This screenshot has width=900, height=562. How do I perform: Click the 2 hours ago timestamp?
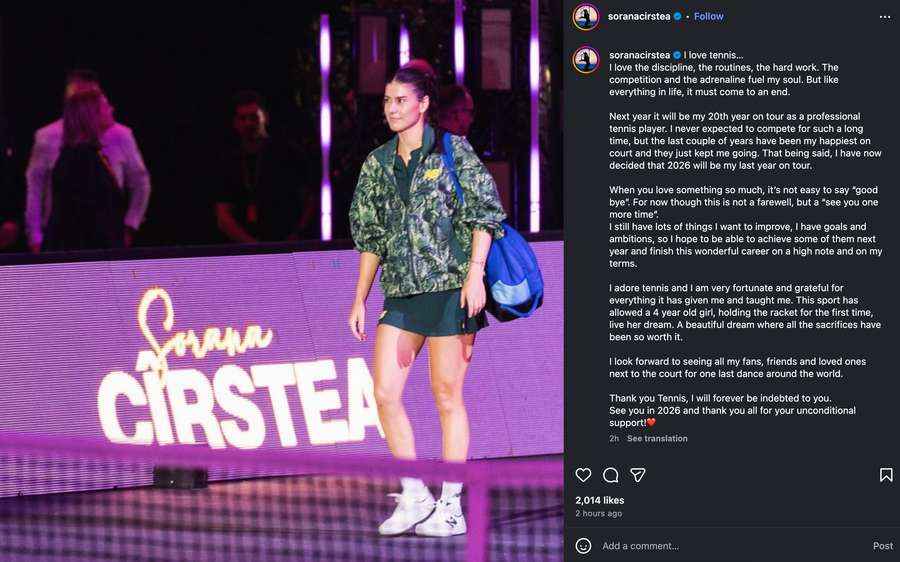click(x=599, y=513)
